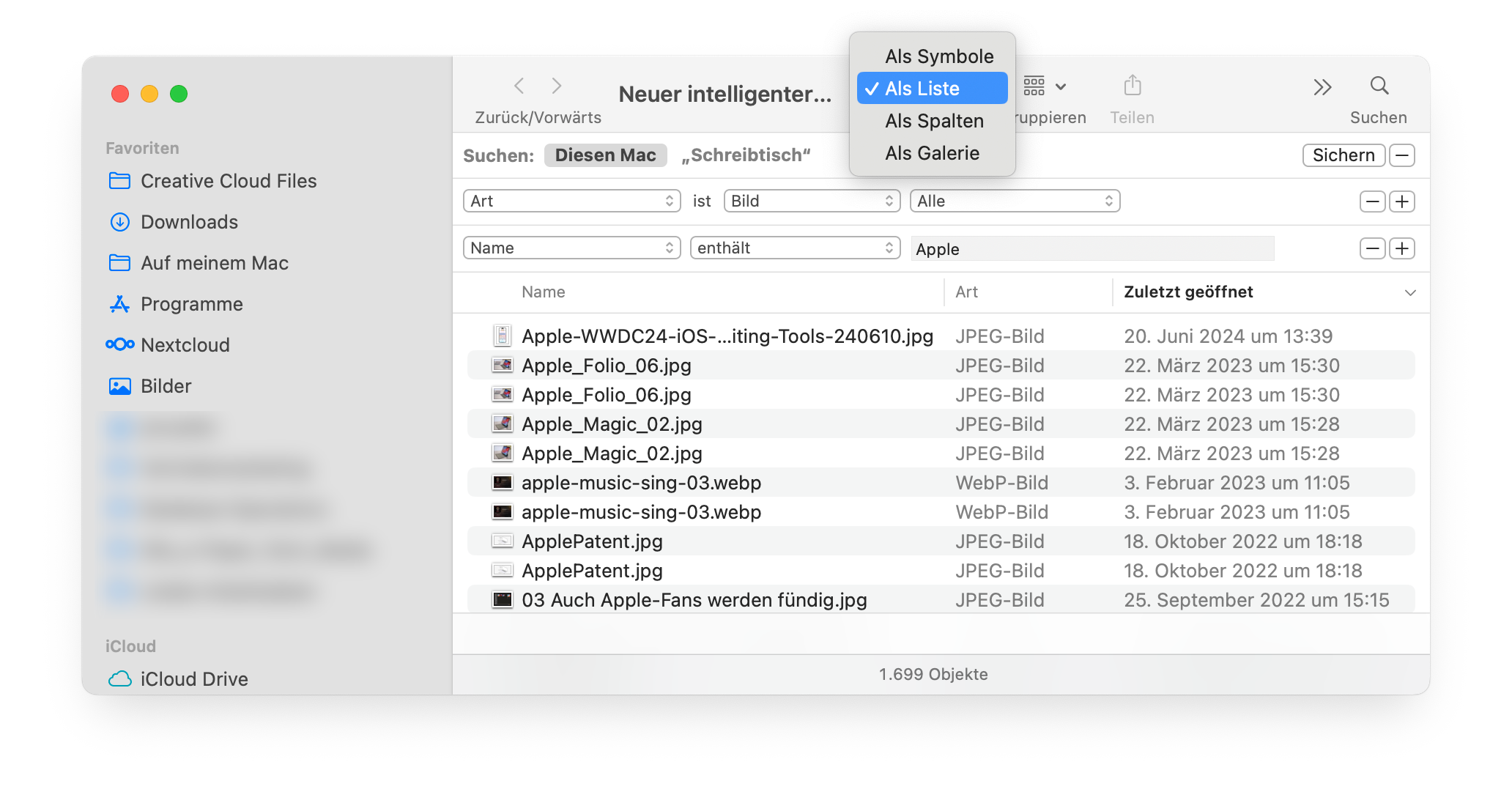Click the iCloud Drive cloud icon

click(119, 679)
